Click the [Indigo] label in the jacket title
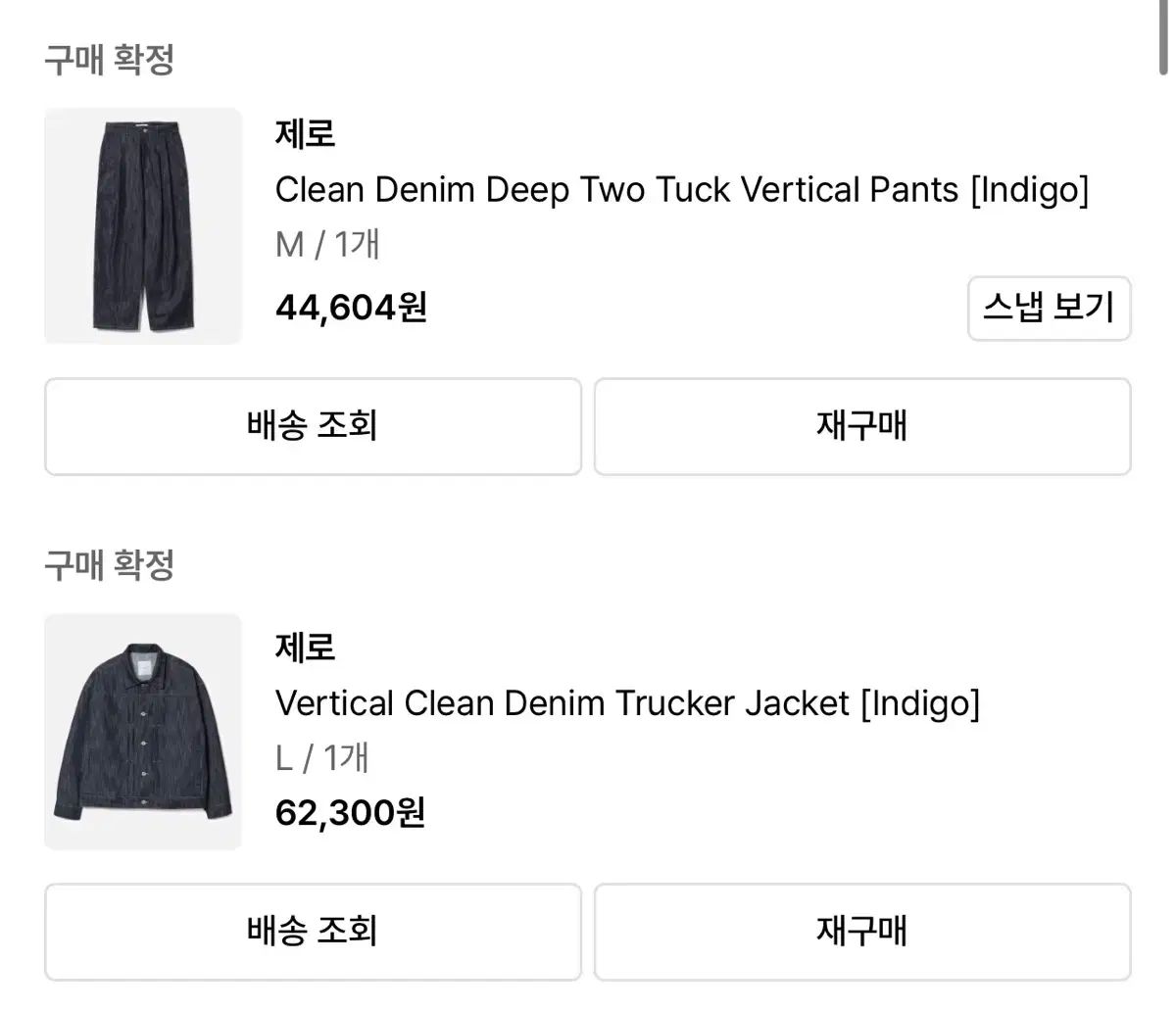Viewport: 1176px width, 1010px height. click(919, 702)
